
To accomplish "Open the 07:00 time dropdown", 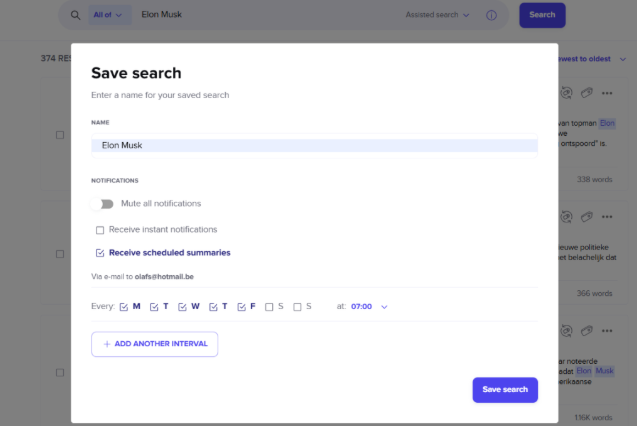I will 369,307.
